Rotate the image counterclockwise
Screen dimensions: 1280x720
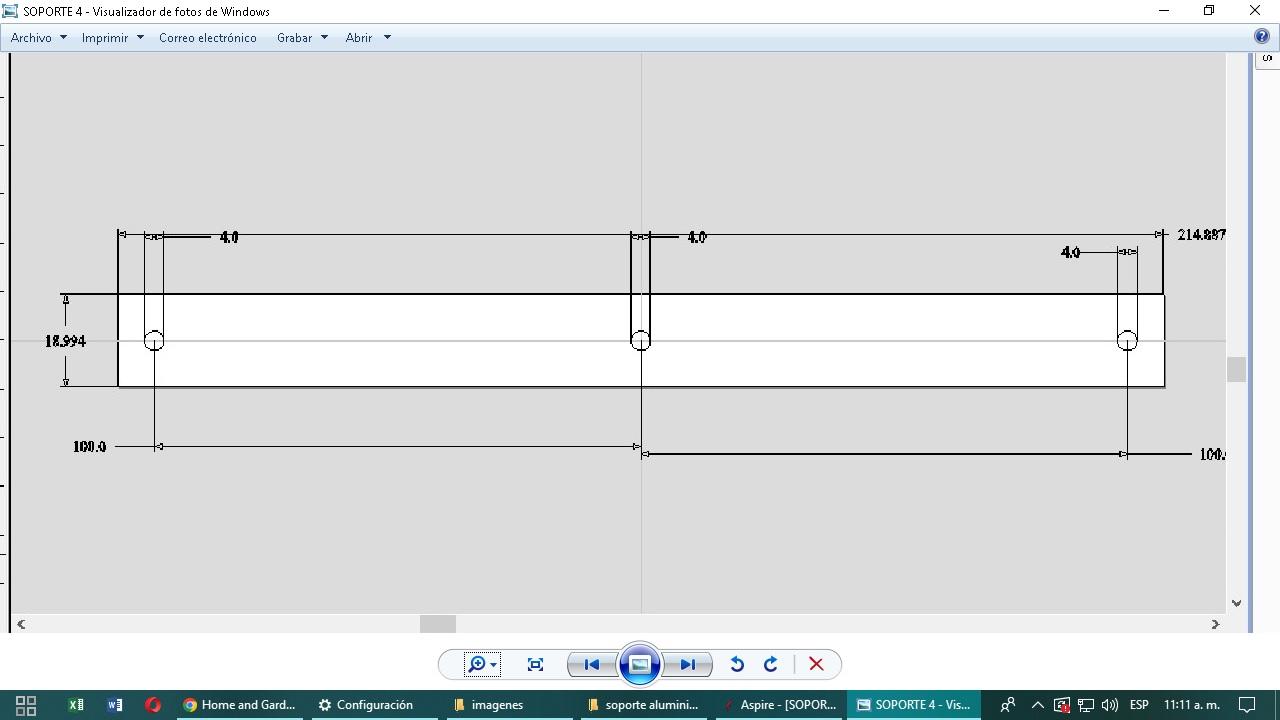pos(737,664)
